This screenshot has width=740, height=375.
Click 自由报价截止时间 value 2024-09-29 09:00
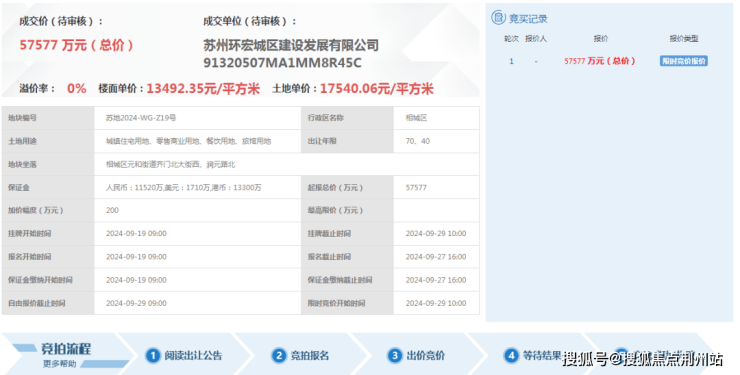(x=136, y=303)
